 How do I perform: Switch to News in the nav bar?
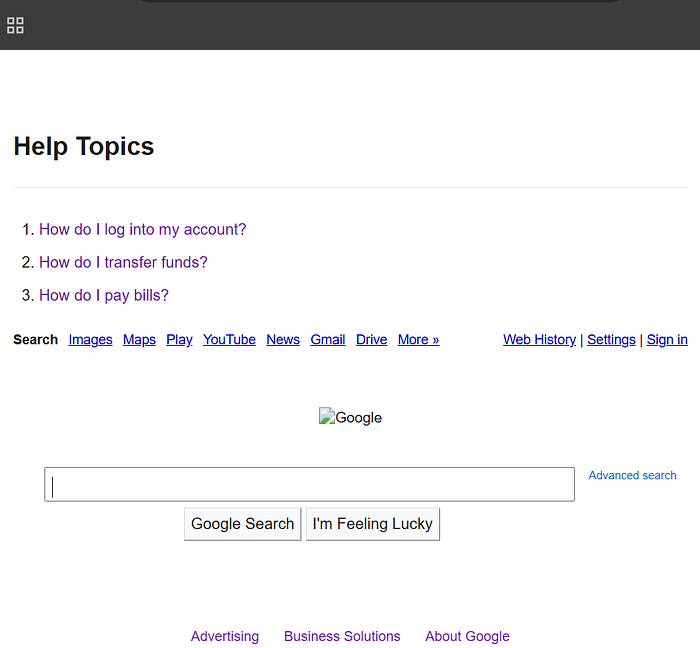(x=283, y=340)
